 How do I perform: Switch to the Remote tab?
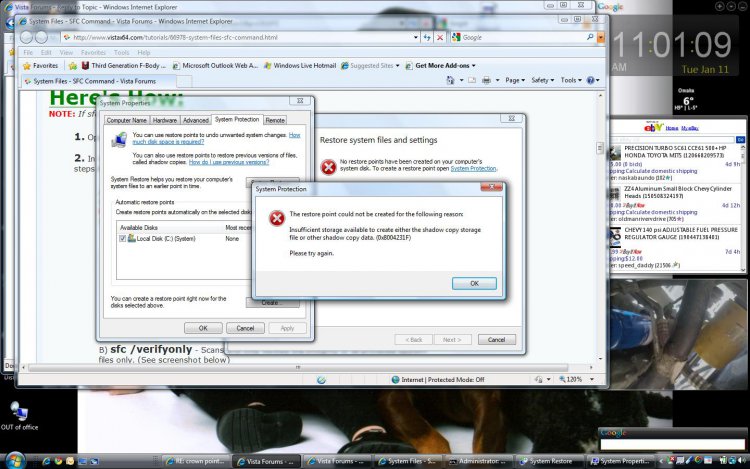point(275,120)
